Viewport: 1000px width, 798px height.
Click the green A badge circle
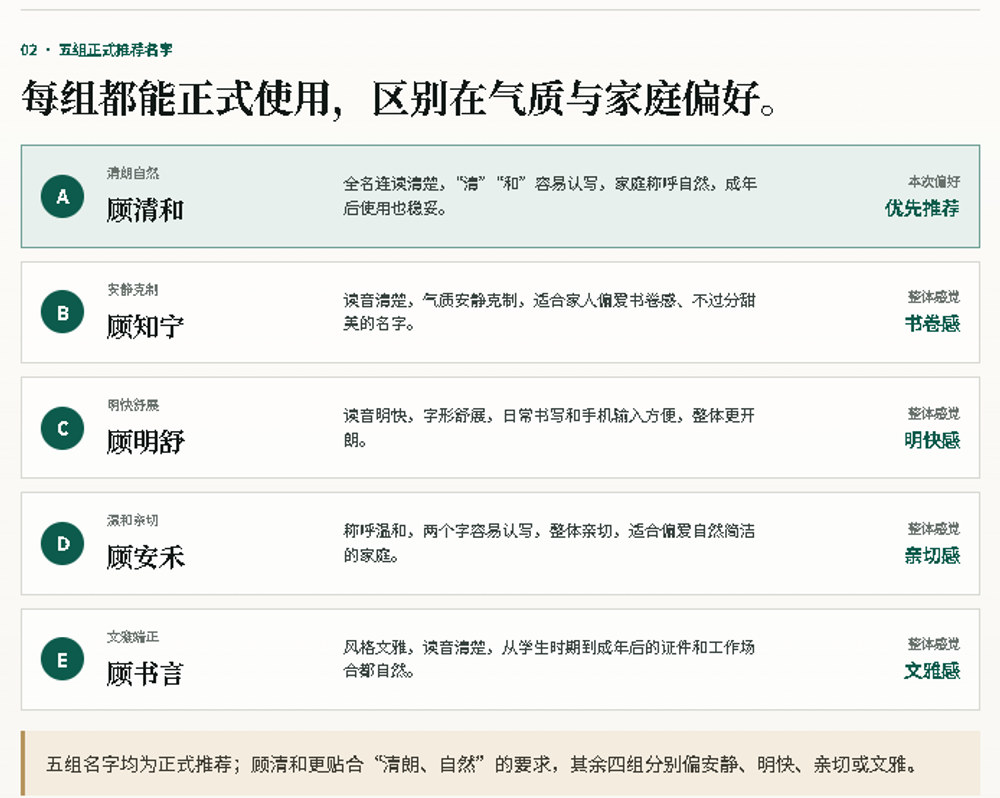[x=62, y=196]
